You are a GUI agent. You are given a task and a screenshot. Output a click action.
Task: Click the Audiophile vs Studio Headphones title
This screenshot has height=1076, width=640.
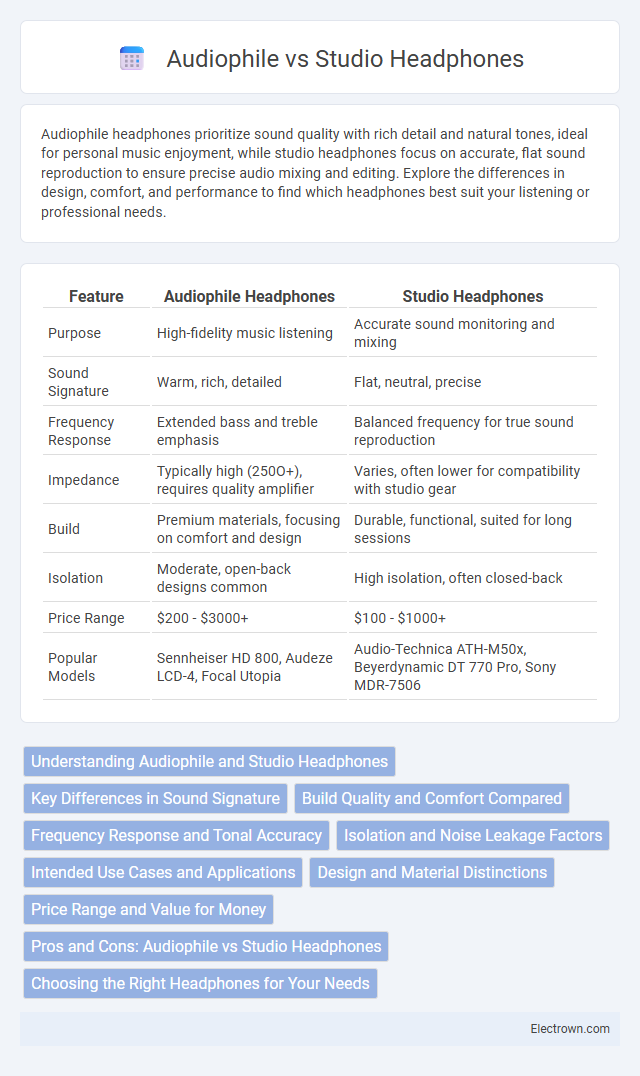coord(345,59)
